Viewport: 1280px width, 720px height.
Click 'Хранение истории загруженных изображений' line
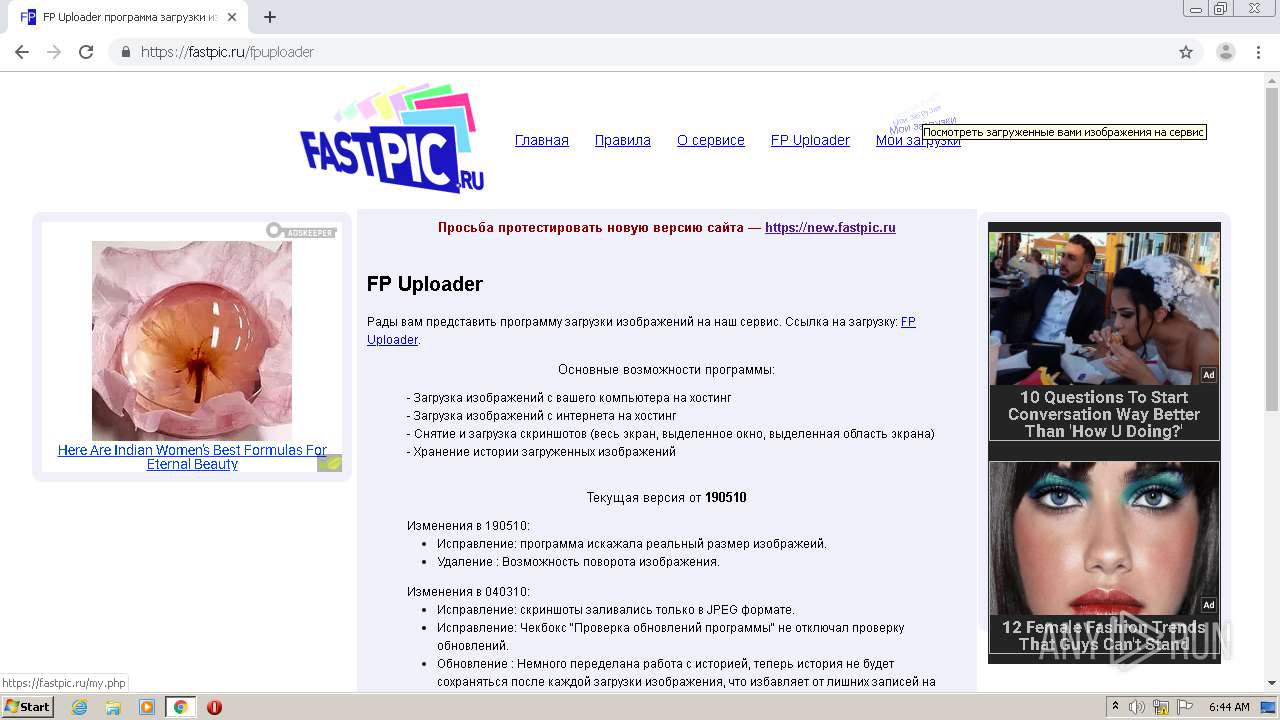(x=541, y=452)
